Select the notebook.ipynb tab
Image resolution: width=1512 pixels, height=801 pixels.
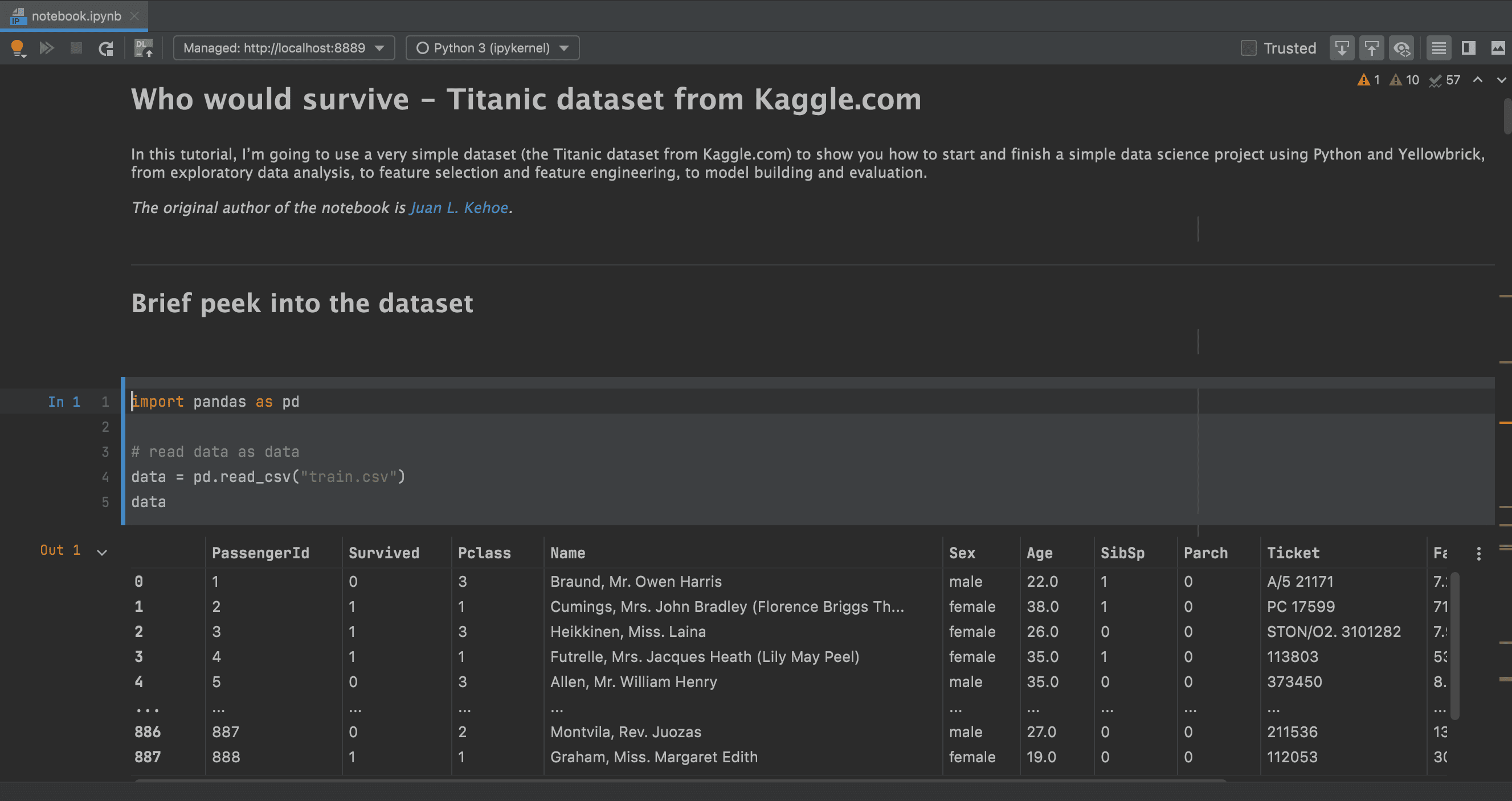pos(76,16)
